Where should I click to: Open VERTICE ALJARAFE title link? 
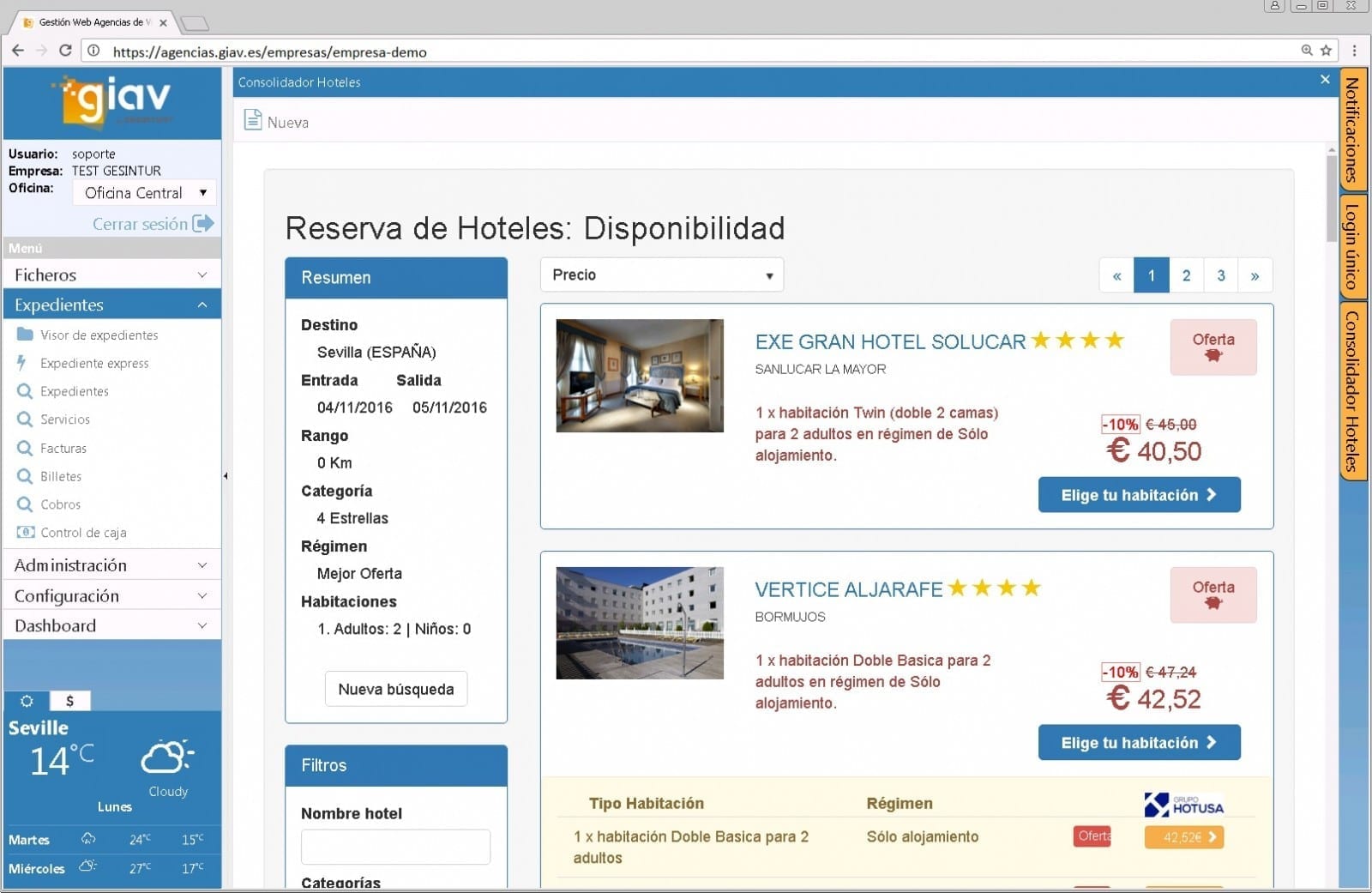(x=849, y=589)
